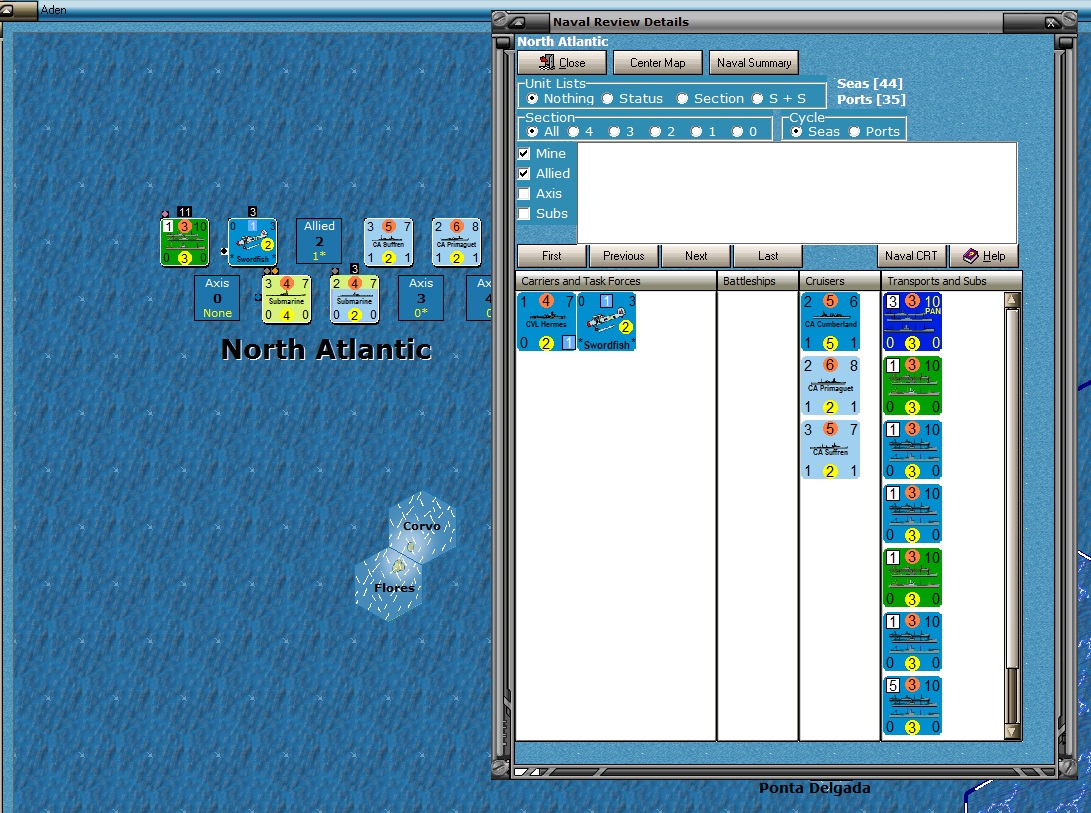Set Cycle to Seas
The width and height of the screenshot is (1091, 813).
tap(815, 132)
